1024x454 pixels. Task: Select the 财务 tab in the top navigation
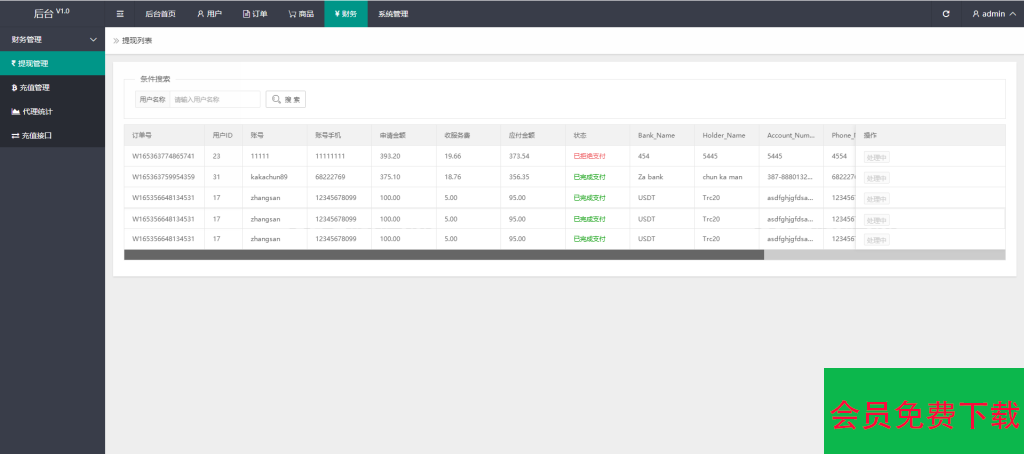click(x=345, y=14)
